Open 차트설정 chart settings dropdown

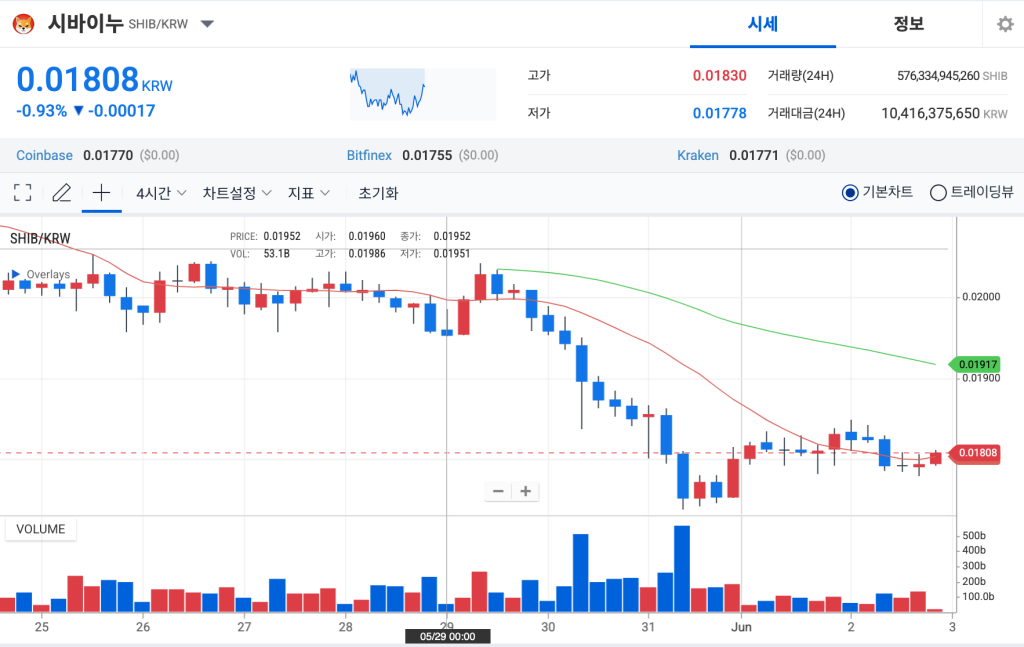[236, 193]
